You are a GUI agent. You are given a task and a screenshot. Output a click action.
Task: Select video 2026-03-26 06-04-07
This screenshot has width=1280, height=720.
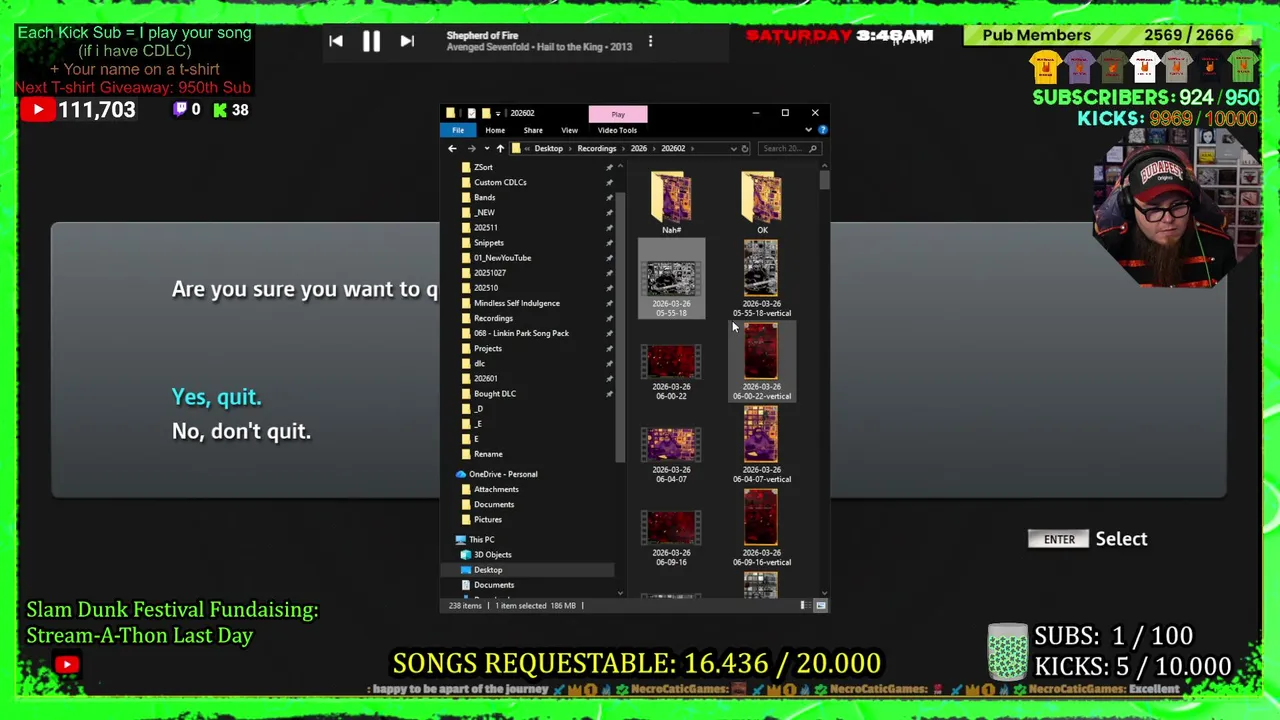671,454
